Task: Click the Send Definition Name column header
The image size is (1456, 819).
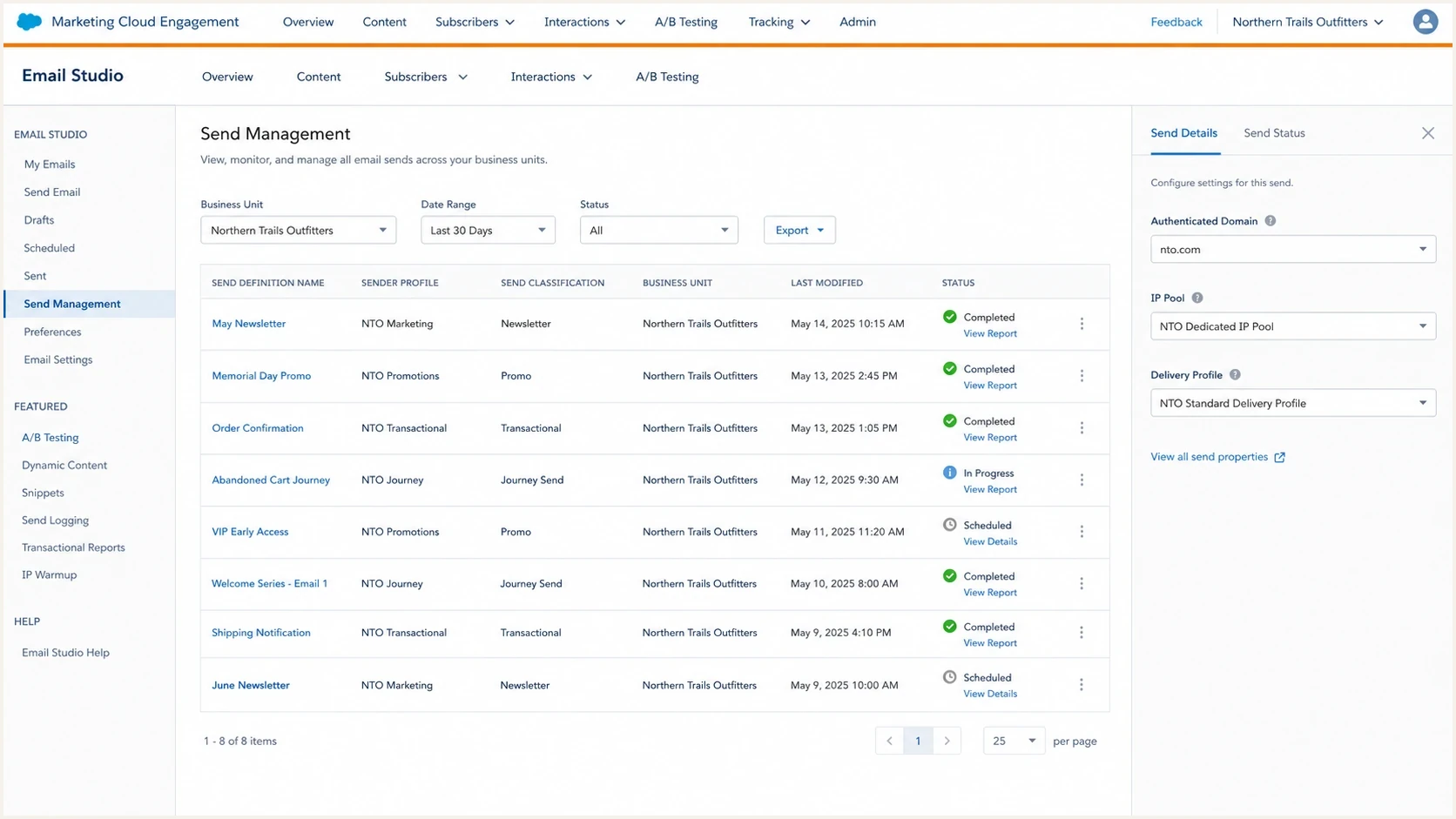Action: point(267,283)
